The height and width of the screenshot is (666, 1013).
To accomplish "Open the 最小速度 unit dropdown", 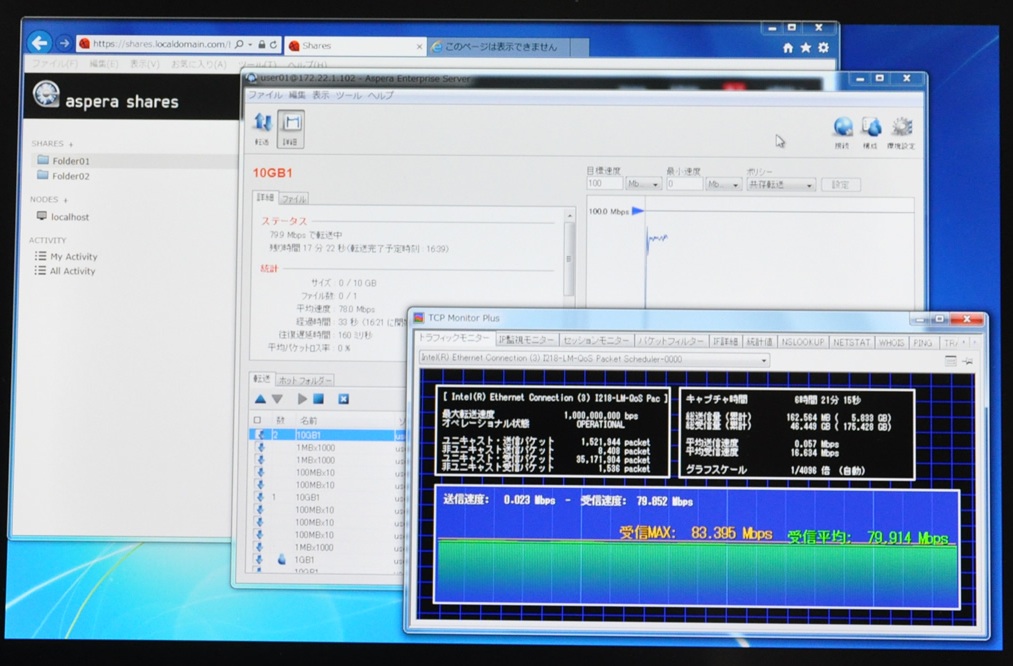I will point(723,184).
